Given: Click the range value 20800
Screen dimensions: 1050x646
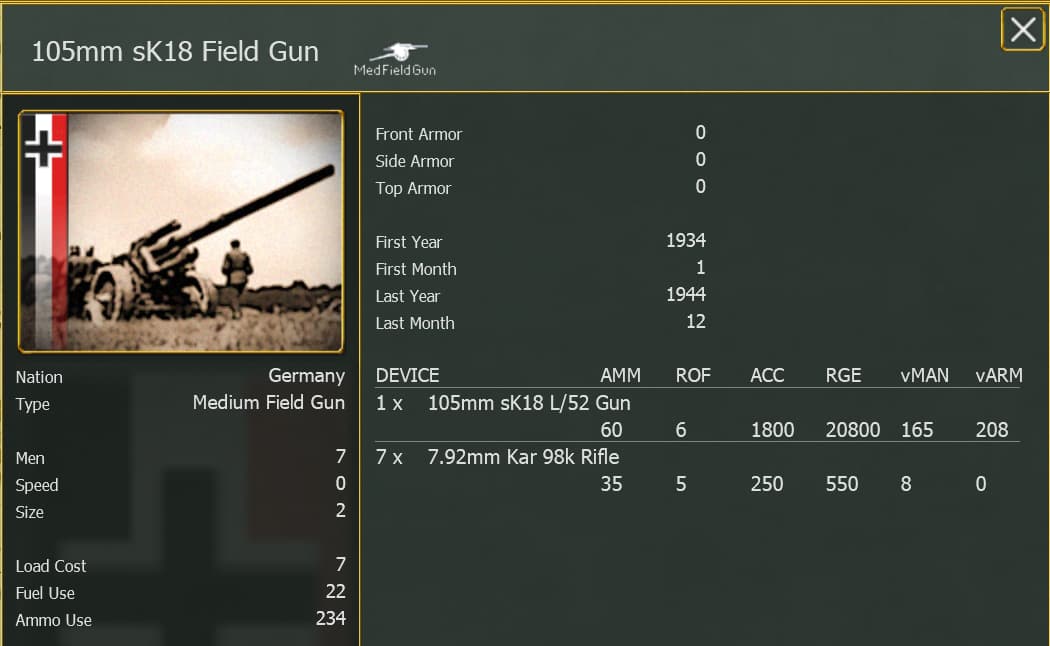Looking at the screenshot, I should tap(852, 430).
